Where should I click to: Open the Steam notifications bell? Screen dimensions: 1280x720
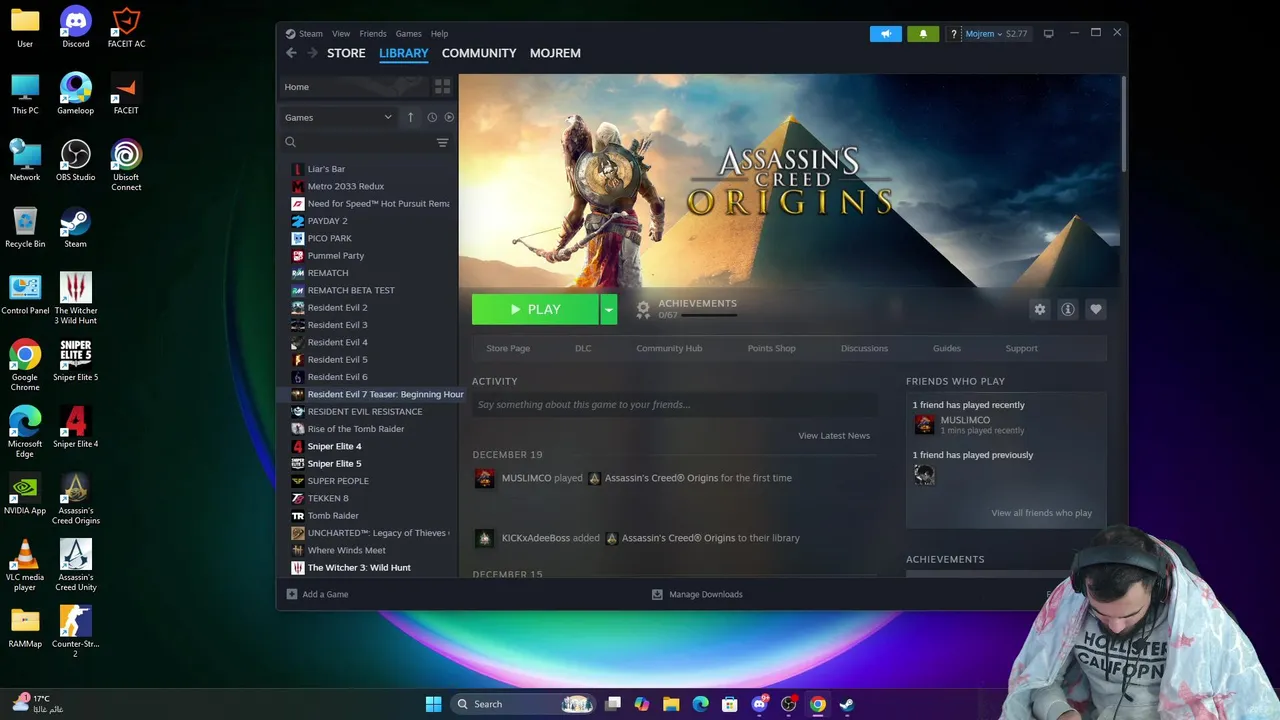pyautogui.click(x=923, y=34)
